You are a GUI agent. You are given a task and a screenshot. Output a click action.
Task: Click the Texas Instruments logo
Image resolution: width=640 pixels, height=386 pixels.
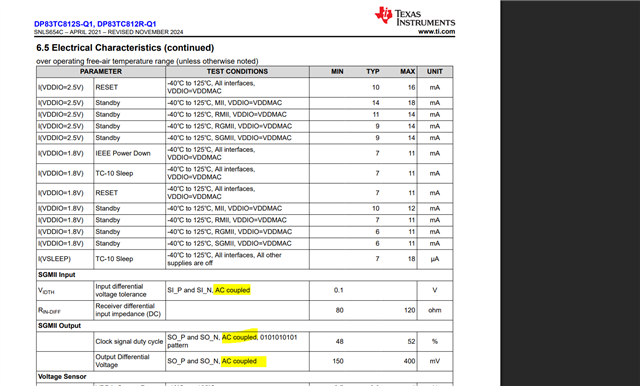[x=415, y=17]
